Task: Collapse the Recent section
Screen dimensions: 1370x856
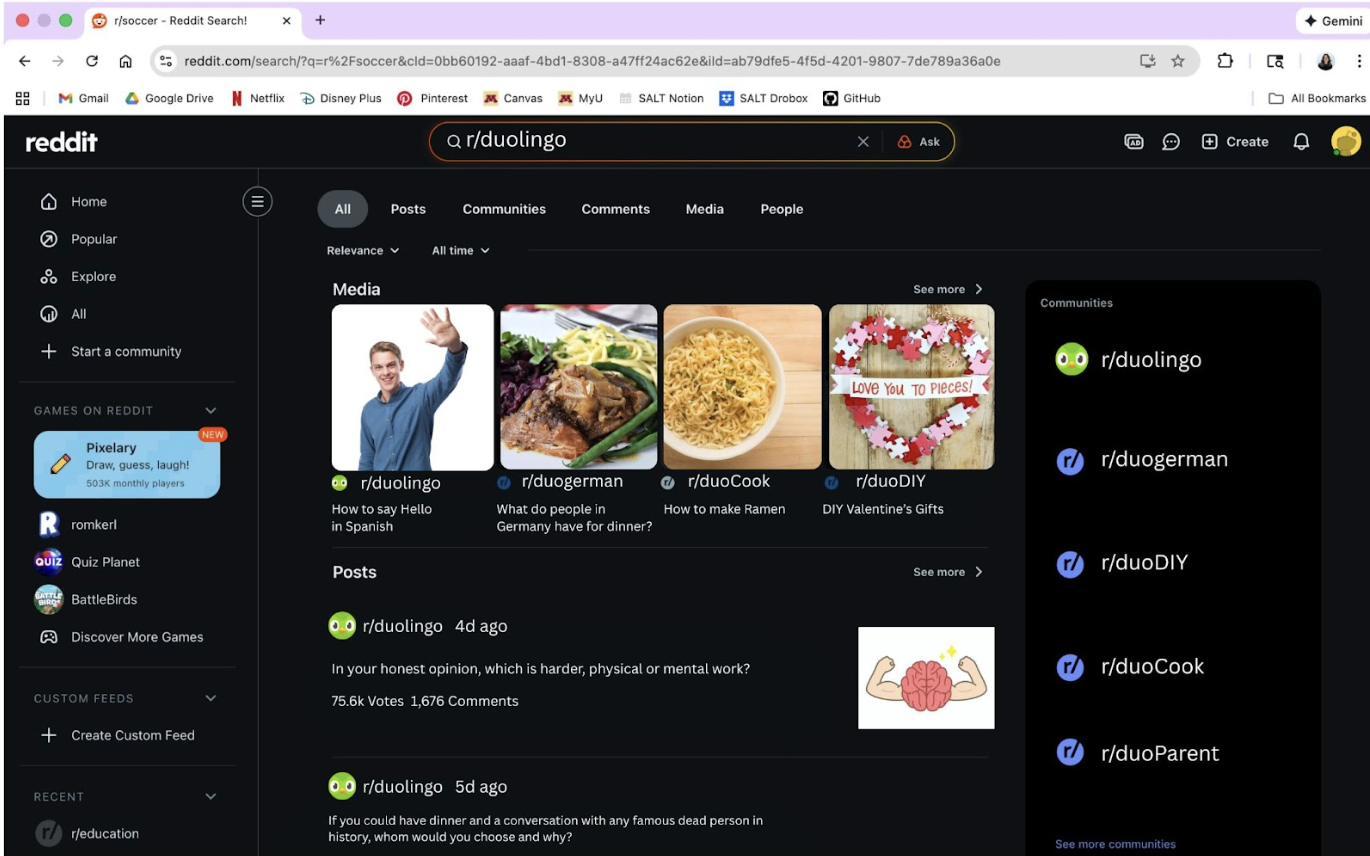Action: [x=211, y=797]
